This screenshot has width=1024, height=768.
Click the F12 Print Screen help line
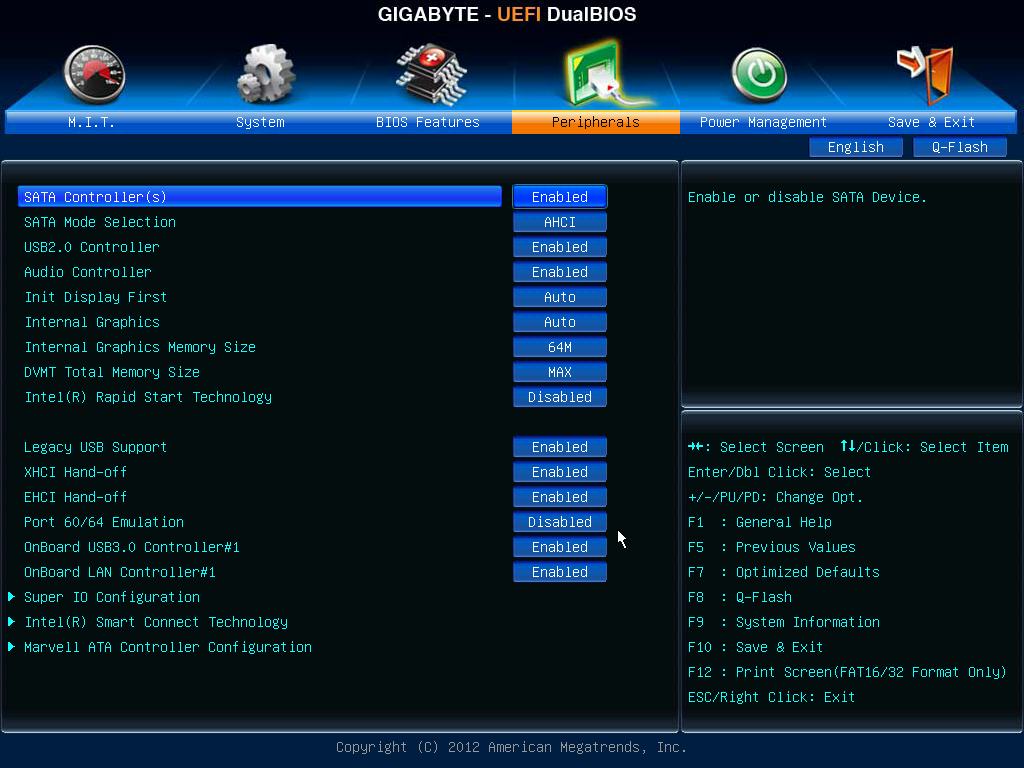[847, 672]
